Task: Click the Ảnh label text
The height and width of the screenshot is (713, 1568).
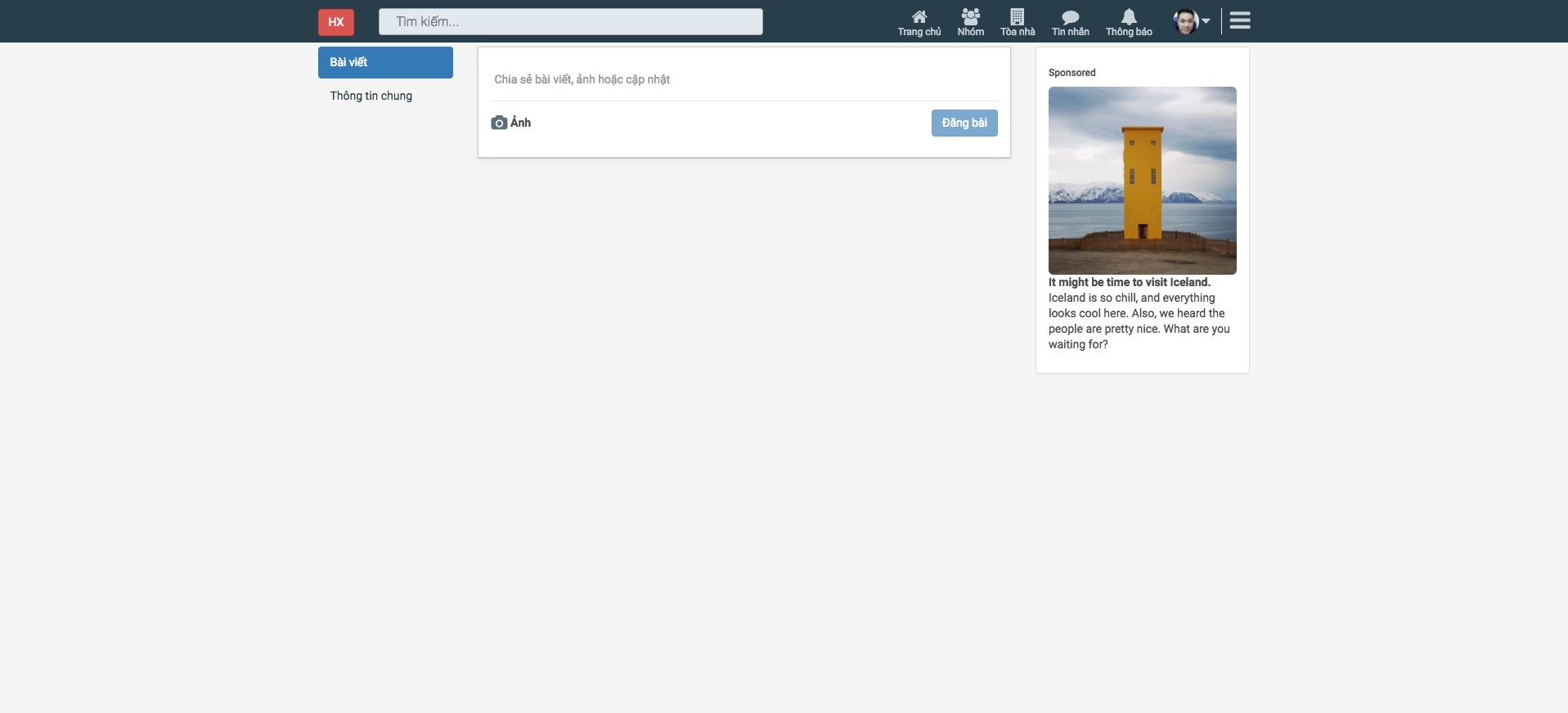Action: click(521, 123)
